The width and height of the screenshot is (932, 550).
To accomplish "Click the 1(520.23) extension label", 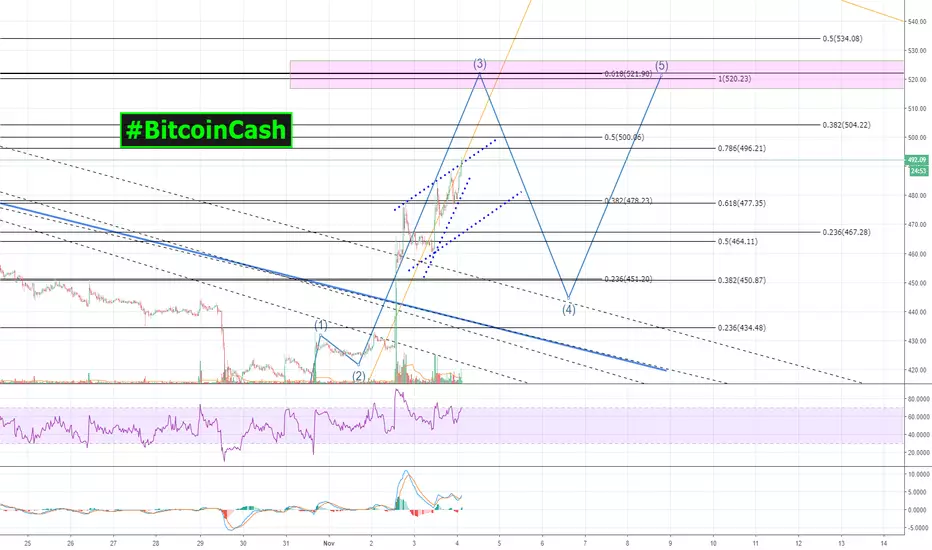I will (735, 78).
